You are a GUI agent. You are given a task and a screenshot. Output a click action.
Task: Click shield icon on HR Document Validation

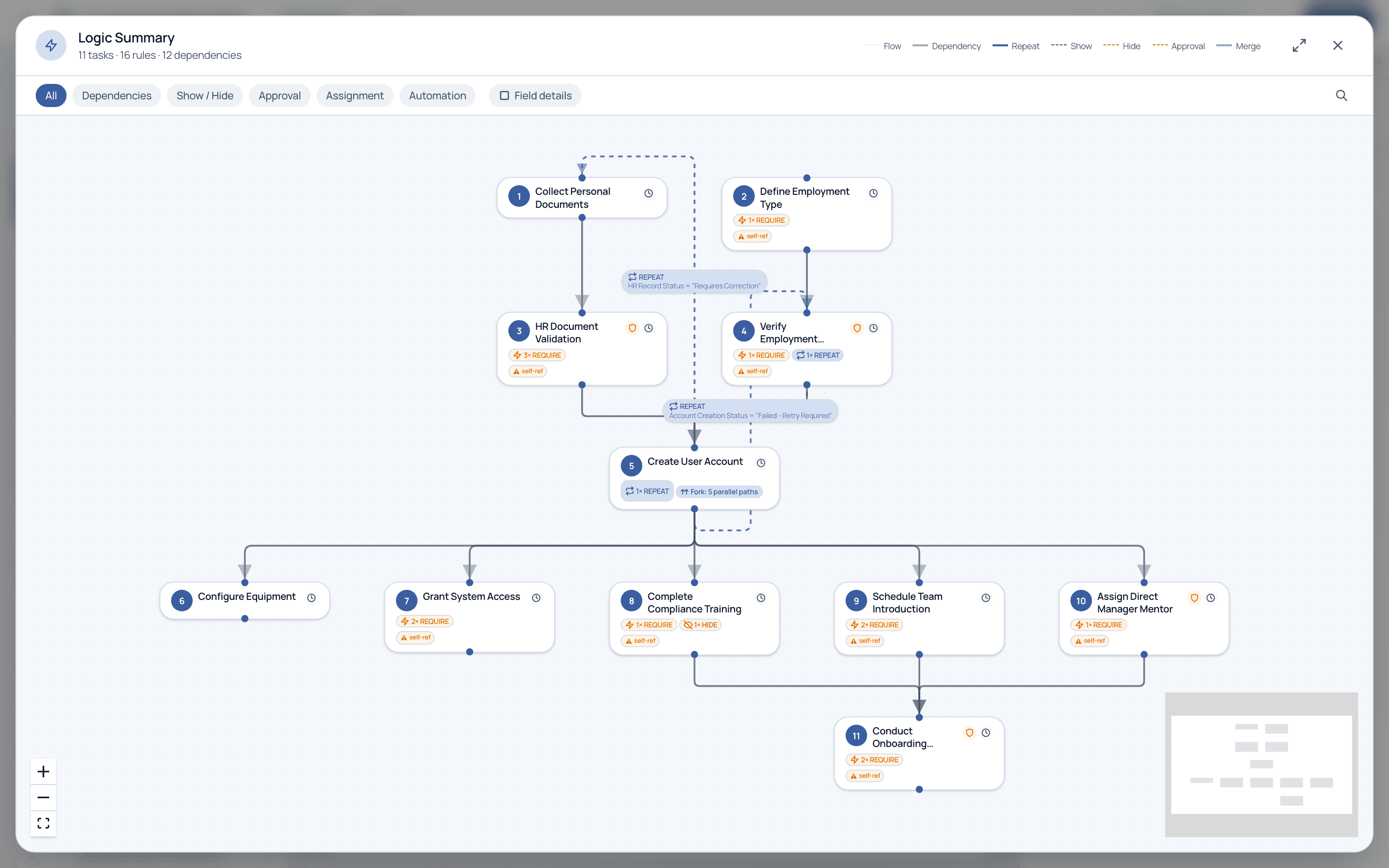(x=632, y=328)
